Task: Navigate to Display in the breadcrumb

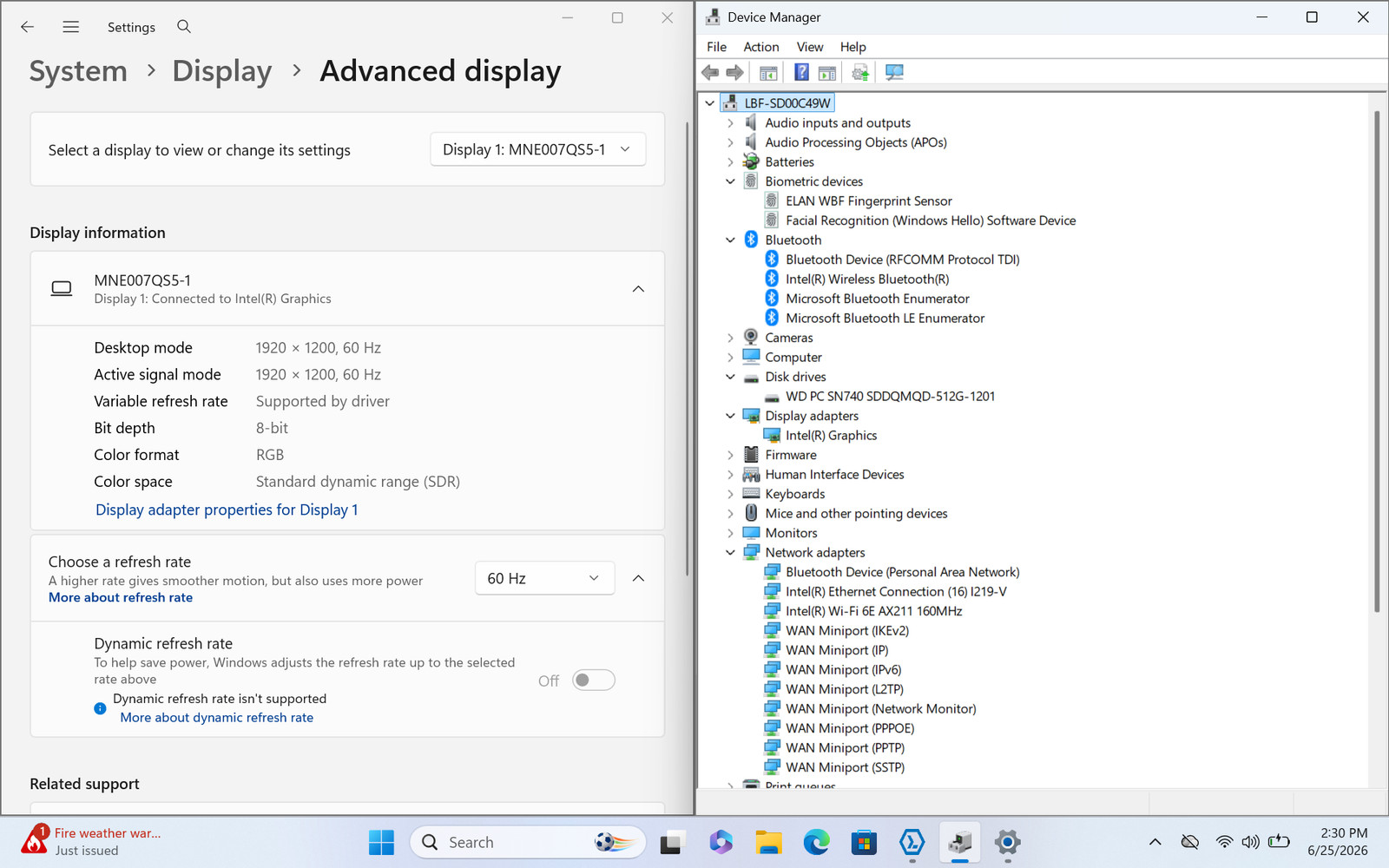Action: click(222, 71)
